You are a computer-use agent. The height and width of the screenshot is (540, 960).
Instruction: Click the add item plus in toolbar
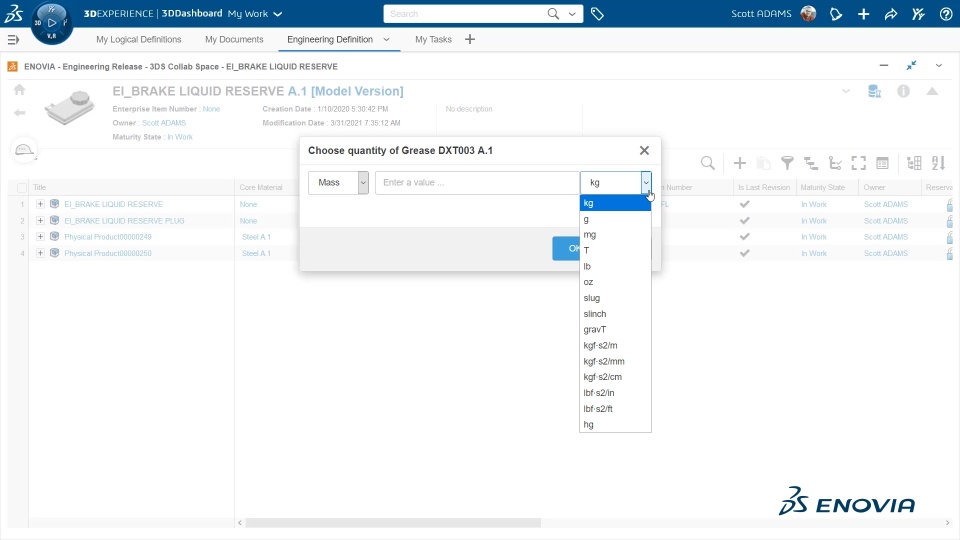tap(740, 163)
